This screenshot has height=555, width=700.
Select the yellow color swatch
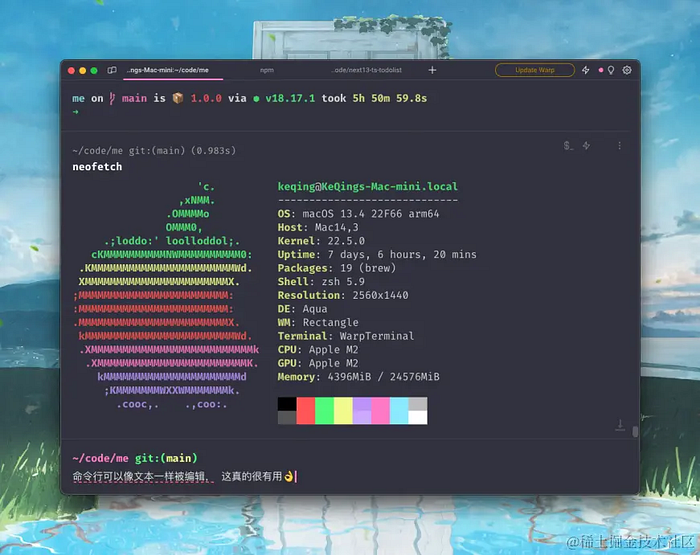[x=343, y=410]
